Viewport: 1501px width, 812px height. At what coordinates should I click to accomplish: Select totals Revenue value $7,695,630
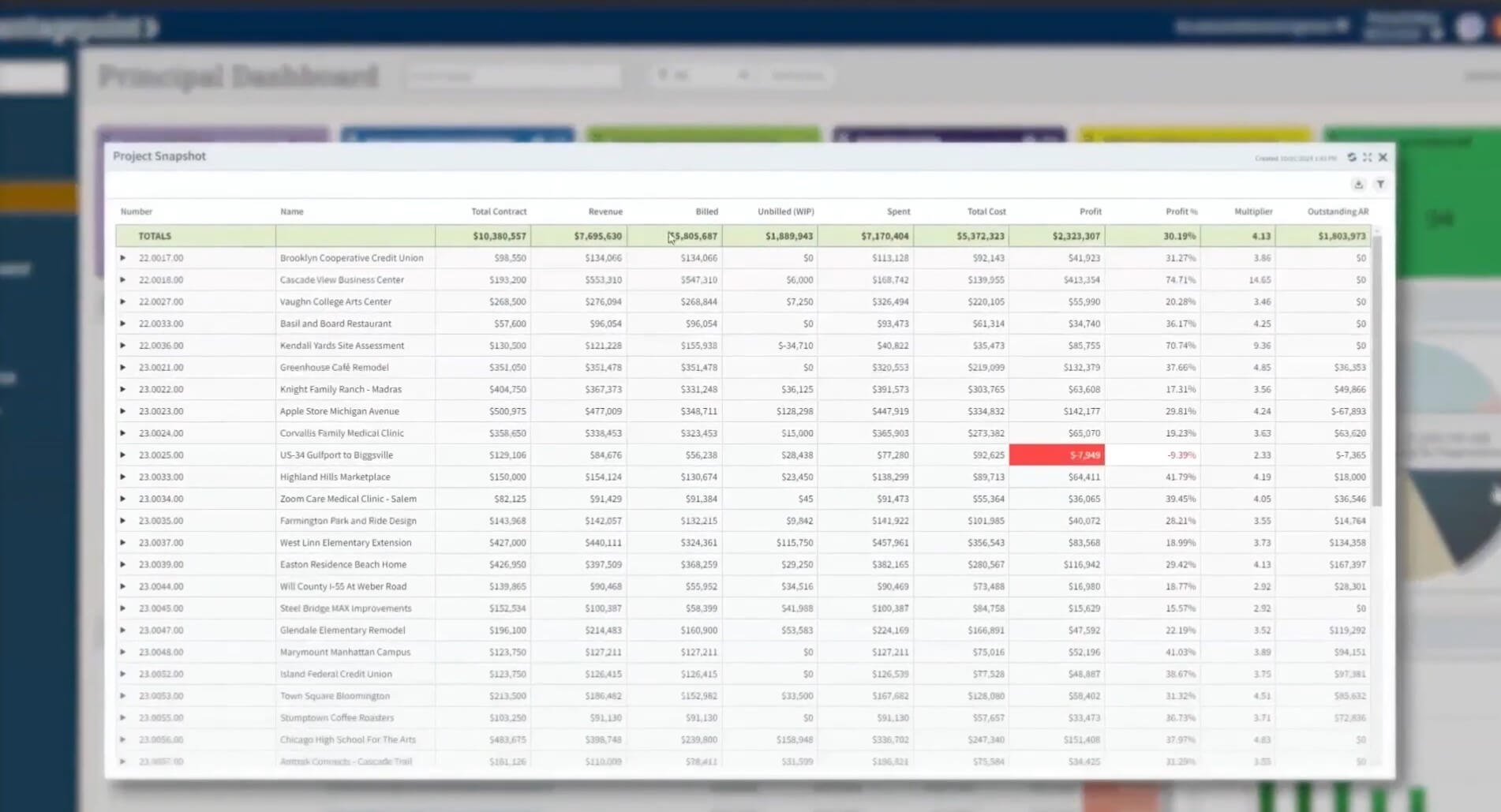coord(597,236)
